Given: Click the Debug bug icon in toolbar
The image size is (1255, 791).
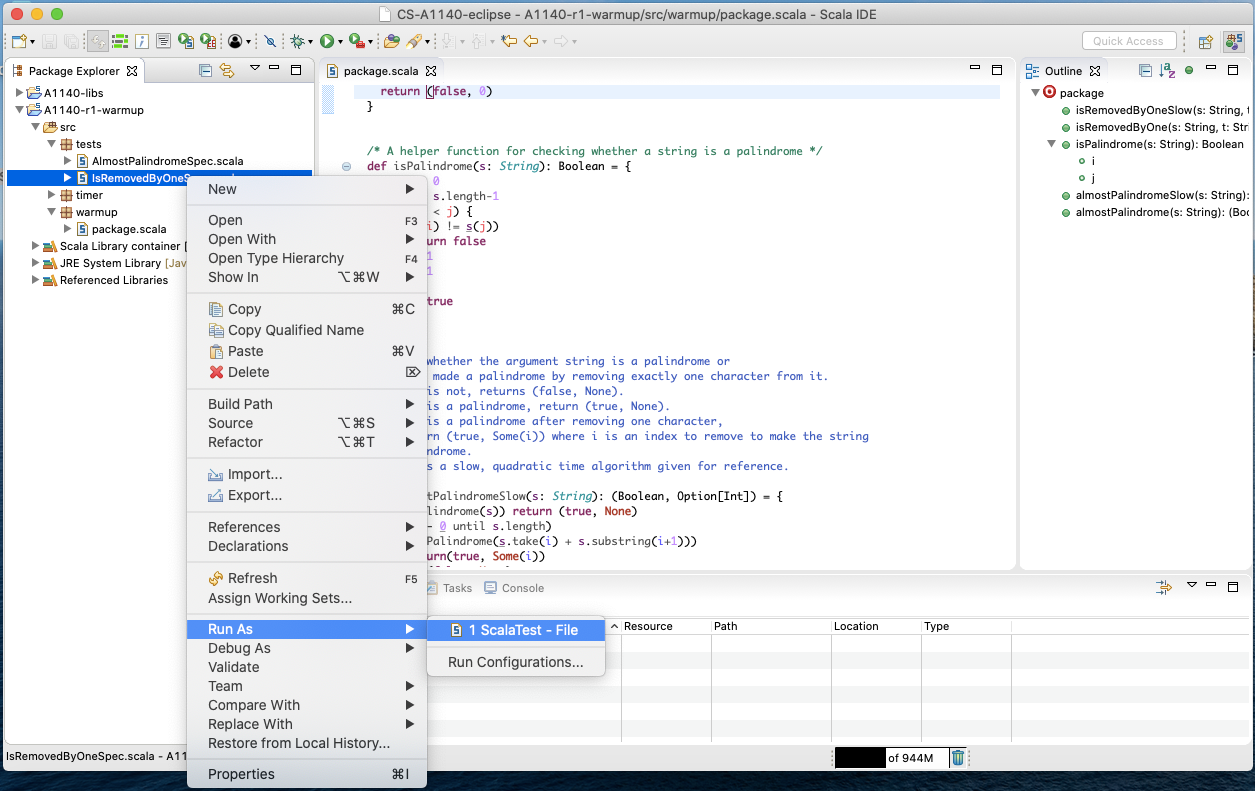Looking at the screenshot, I should (297, 41).
